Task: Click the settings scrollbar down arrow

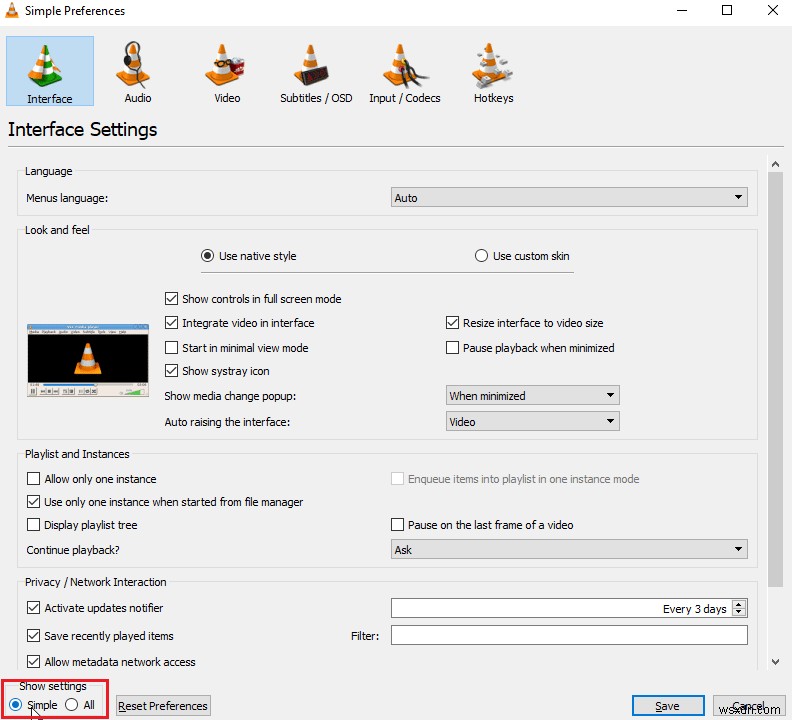Action: pyautogui.click(x=775, y=662)
